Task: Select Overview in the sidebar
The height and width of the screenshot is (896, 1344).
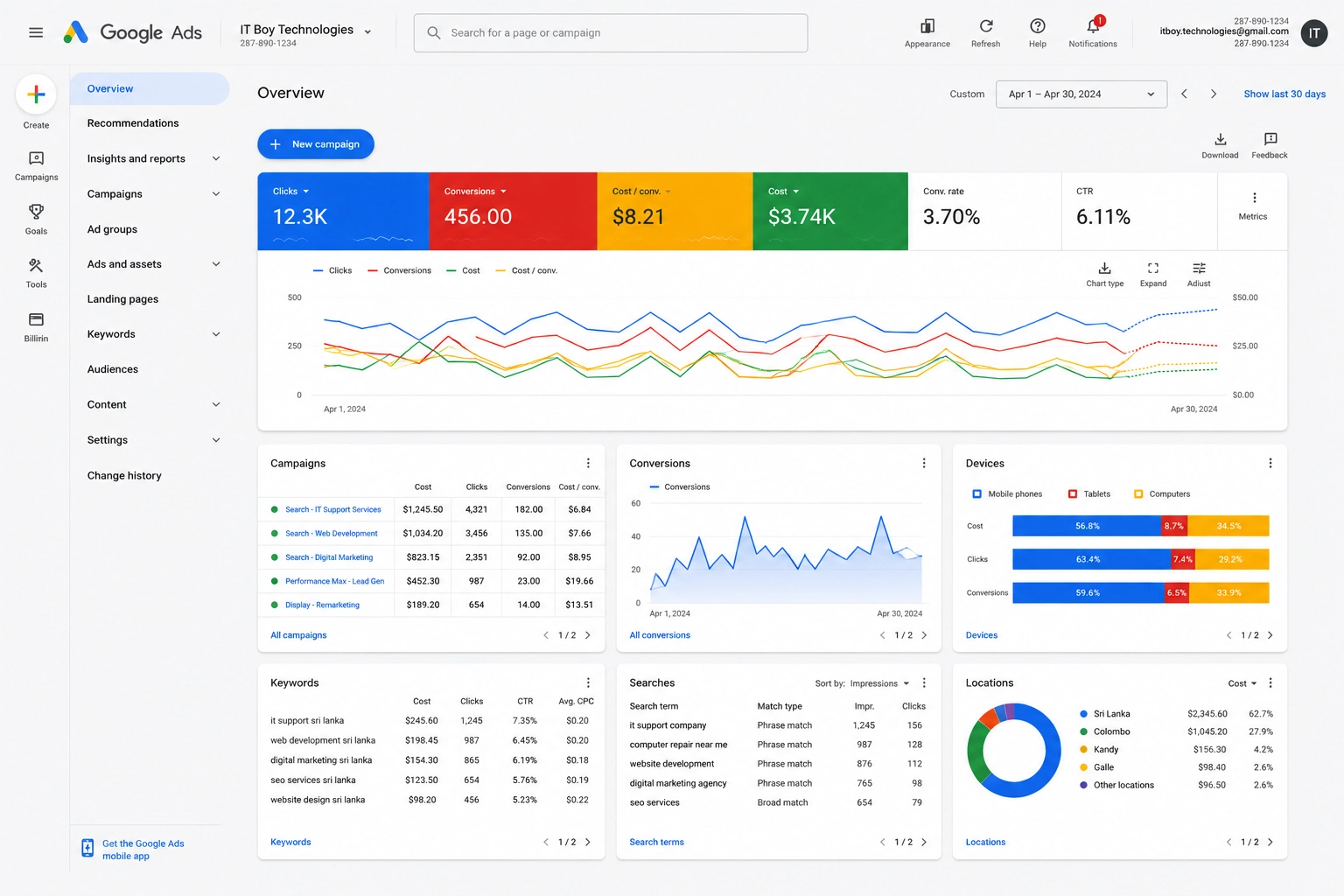Action: pyautogui.click(x=150, y=88)
